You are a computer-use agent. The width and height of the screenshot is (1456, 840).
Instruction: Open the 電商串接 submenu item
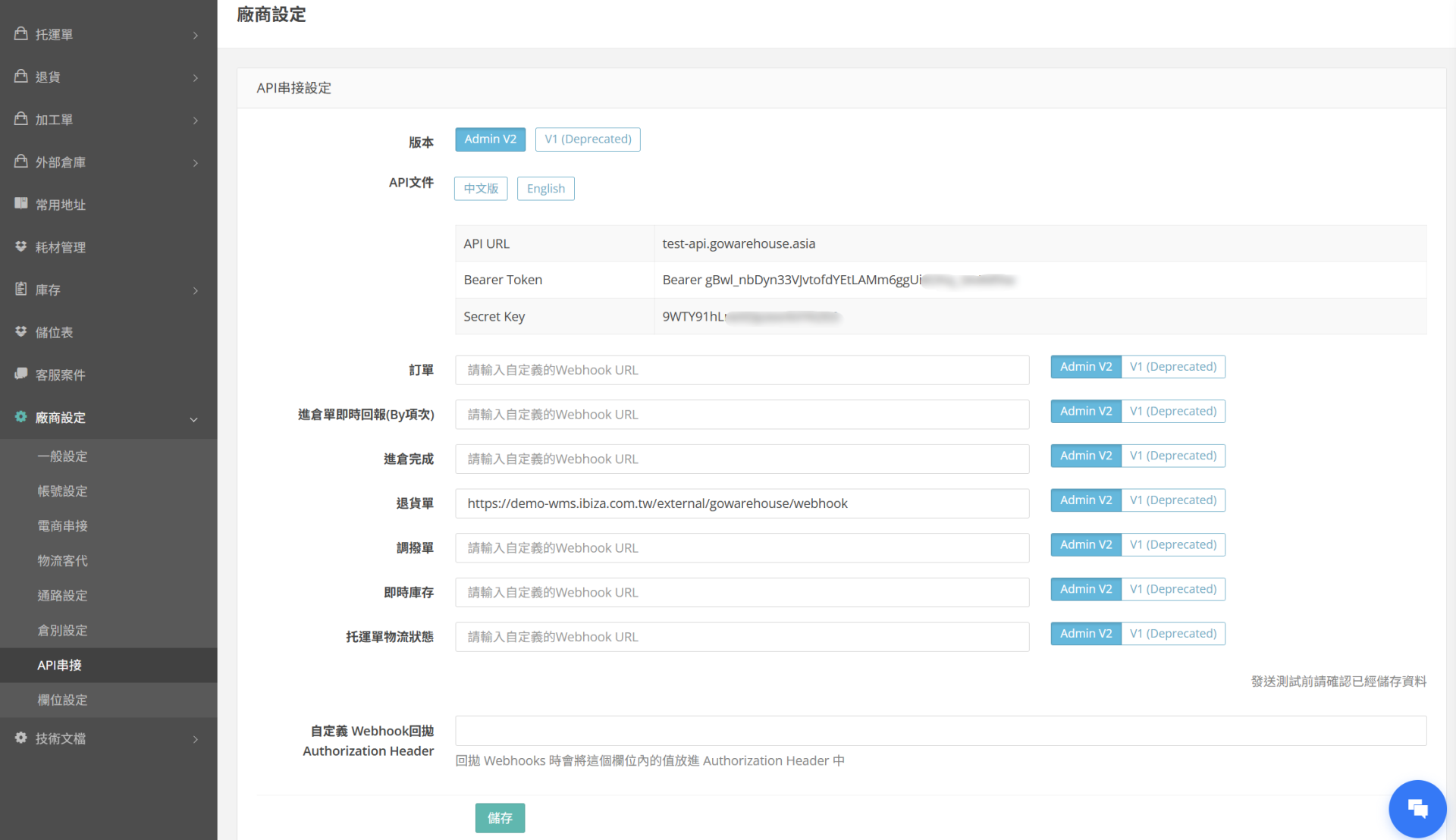62,526
